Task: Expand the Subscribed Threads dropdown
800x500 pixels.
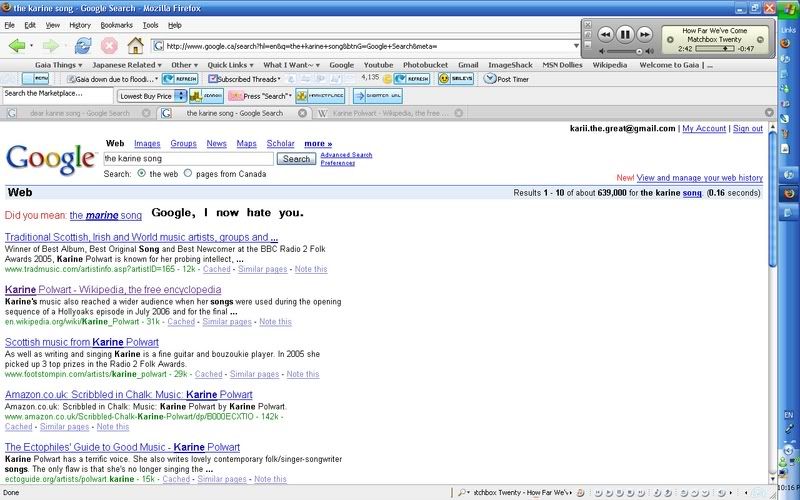Action: coord(244,79)
